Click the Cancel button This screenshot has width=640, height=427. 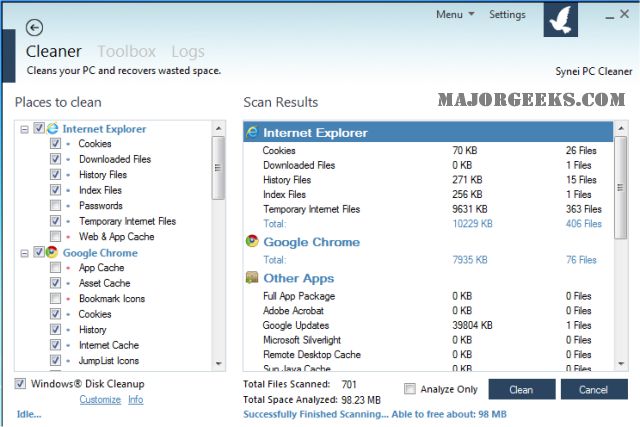594,389
